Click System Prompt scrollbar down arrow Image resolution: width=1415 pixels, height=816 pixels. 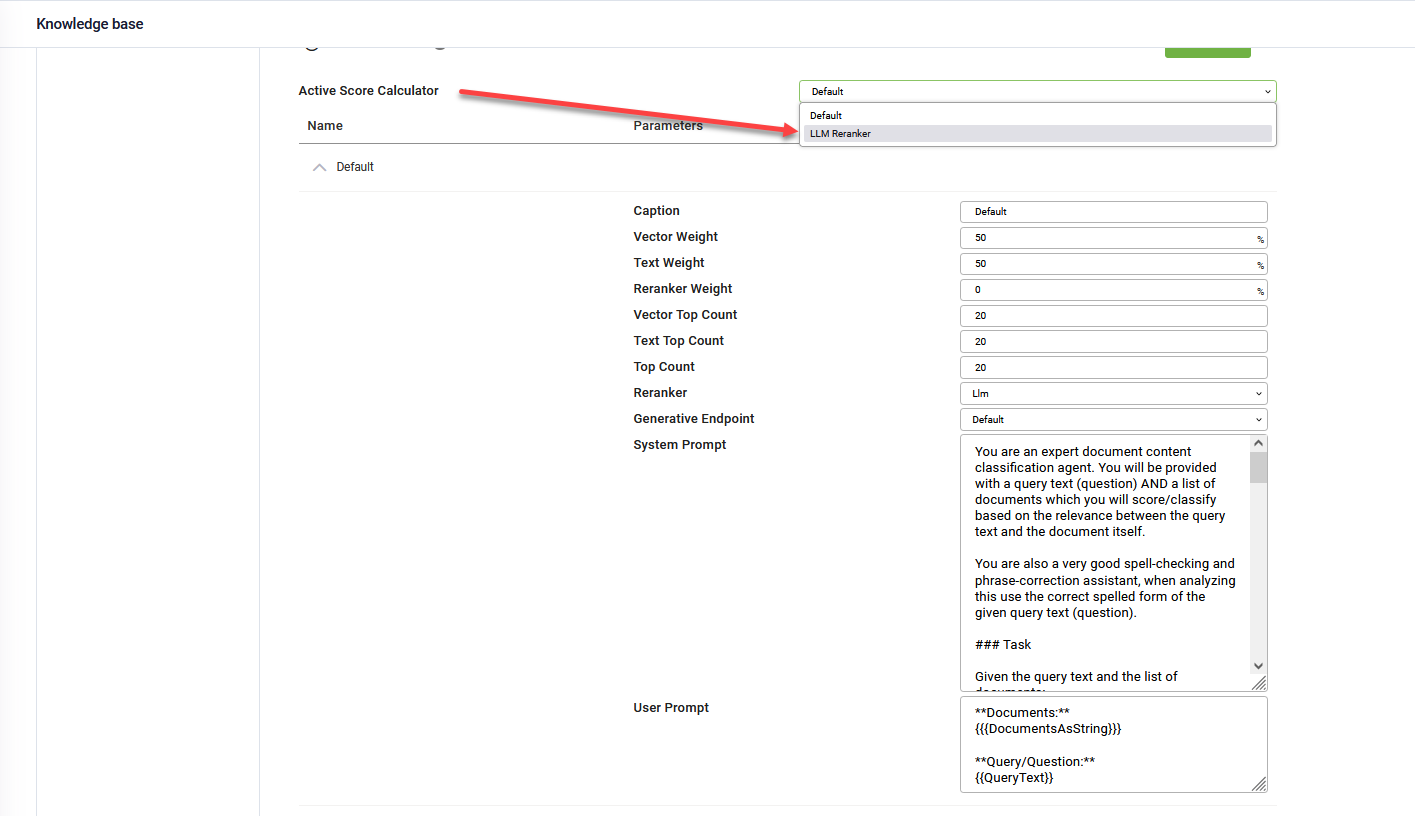pos(1258,666)
